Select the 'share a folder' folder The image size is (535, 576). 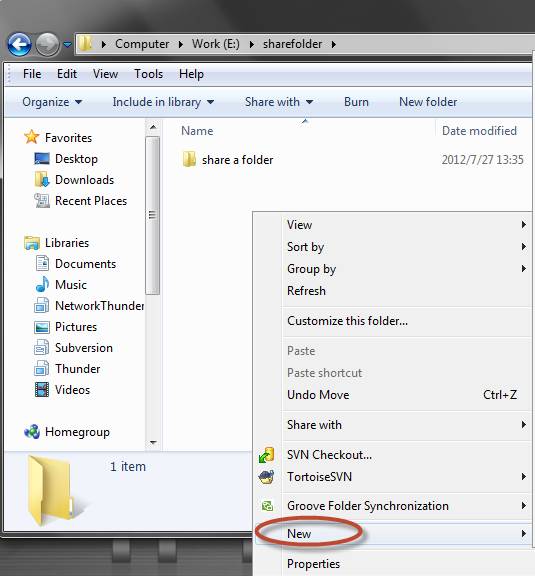click(x=228, y=160)
